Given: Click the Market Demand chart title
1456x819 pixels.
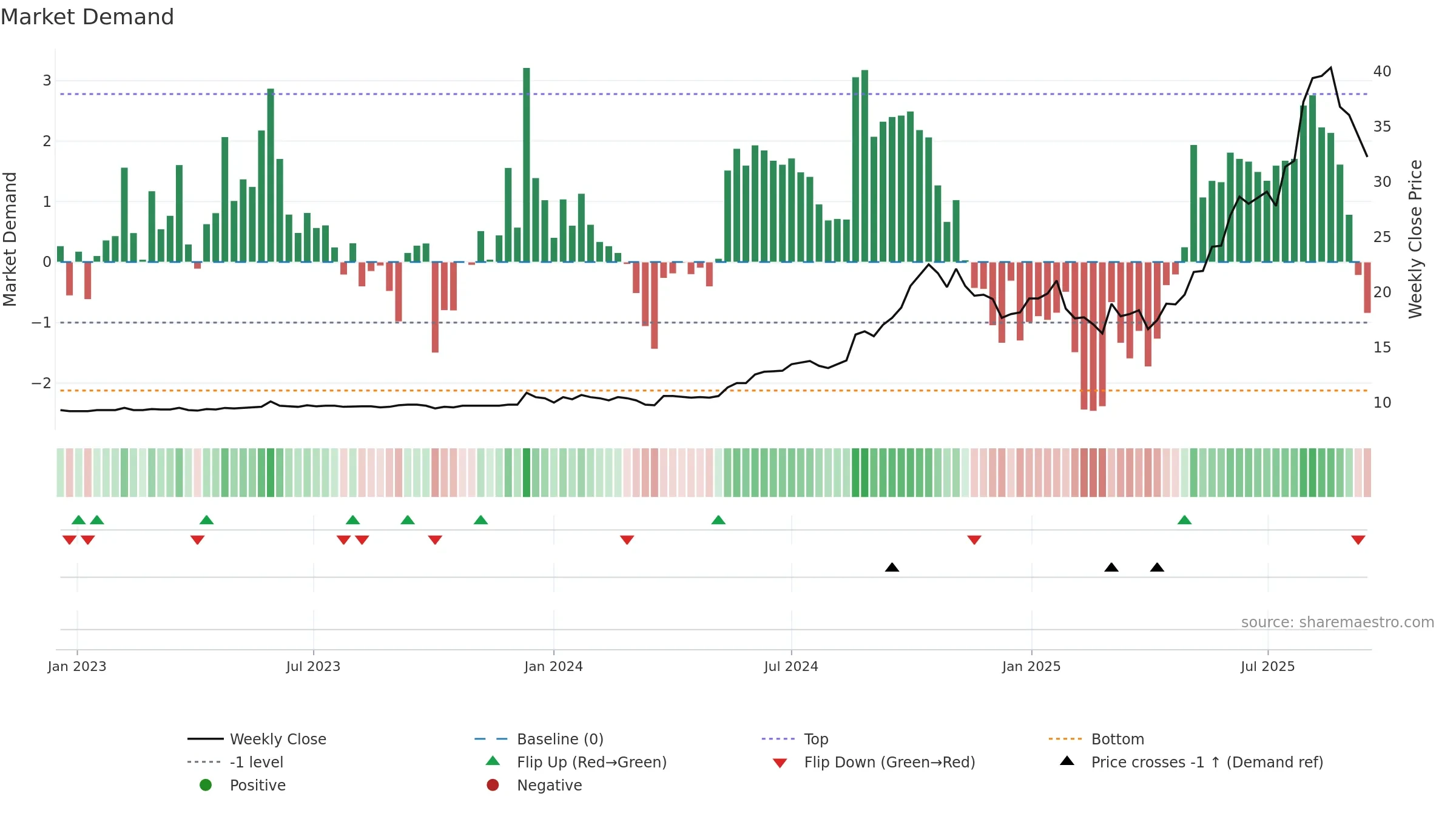Looking at the screenshot, I should pyautogui.click(x=87, y=17).
